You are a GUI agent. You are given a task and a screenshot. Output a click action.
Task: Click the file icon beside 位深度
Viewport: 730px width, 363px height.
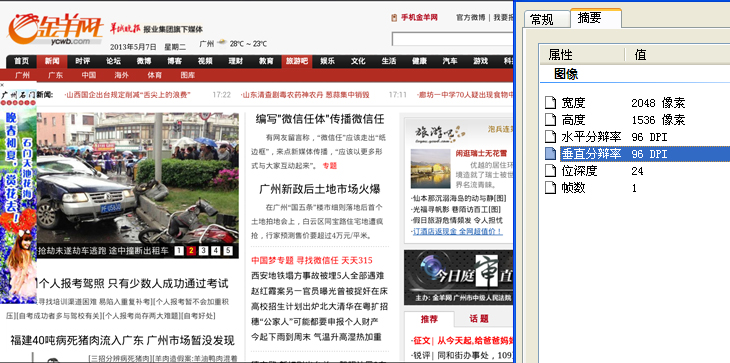pos(550,171)
